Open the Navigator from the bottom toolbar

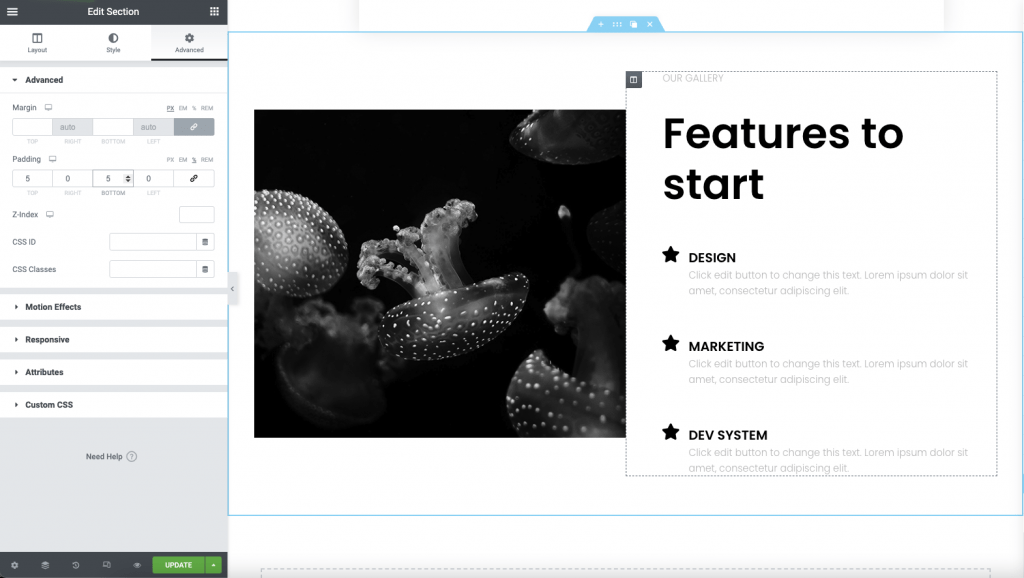pyautogui.click(x=45, y=565)
